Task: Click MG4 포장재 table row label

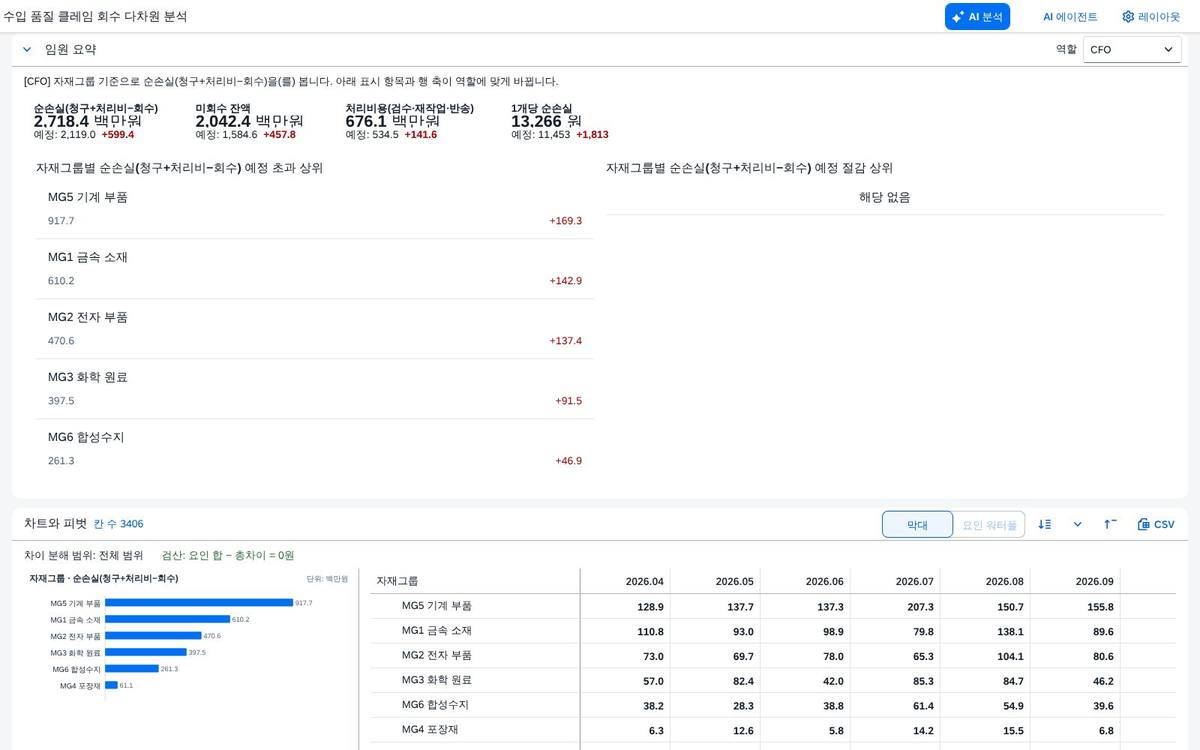Action: tap(430, 730)
